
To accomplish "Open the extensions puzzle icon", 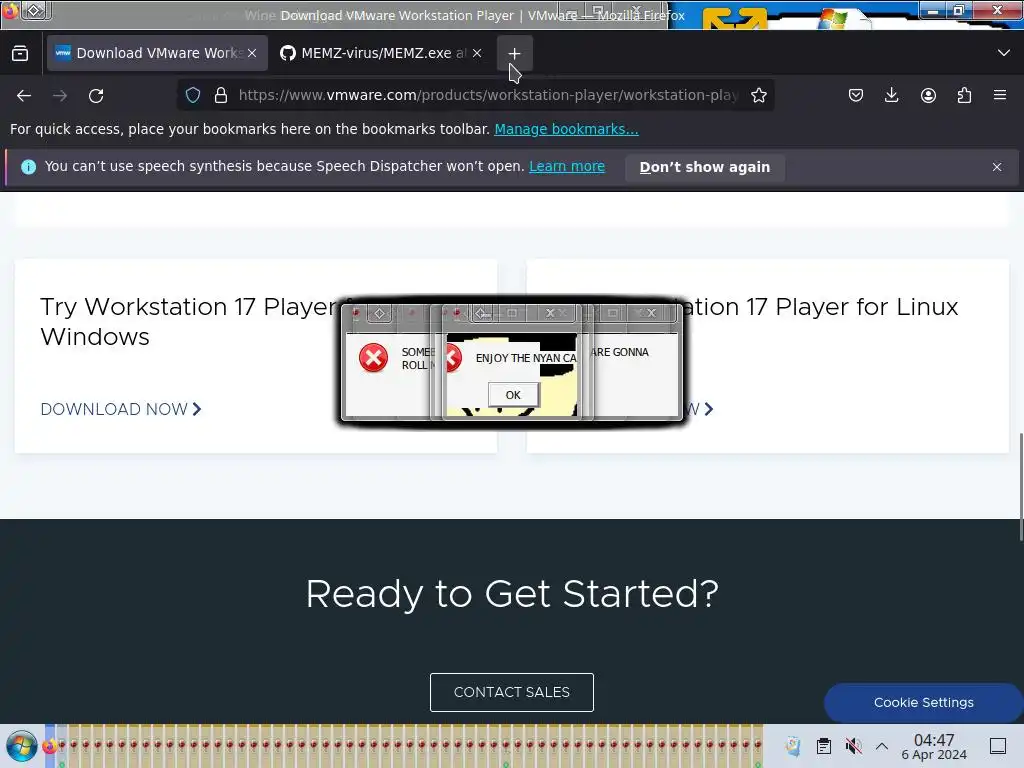I will (964, 95).
